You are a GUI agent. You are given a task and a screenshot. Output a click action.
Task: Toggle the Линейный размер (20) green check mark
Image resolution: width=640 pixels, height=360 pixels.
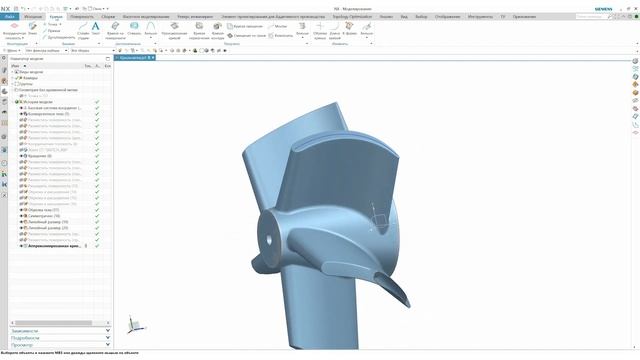pos(97,228)
